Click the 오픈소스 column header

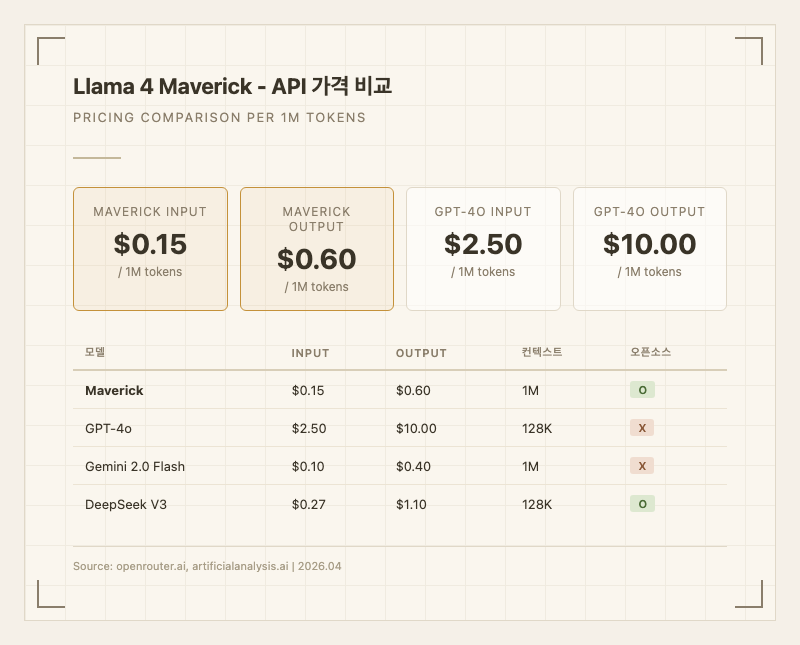(x=650, y=353)
